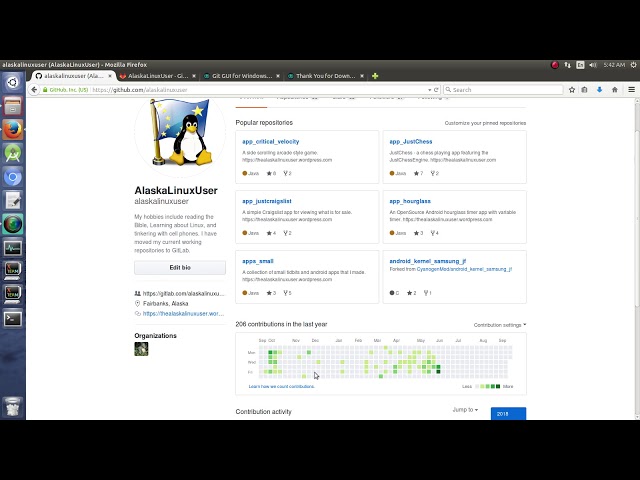Click the Edit bio button
The image size is (640, 480).
[180, 268]
